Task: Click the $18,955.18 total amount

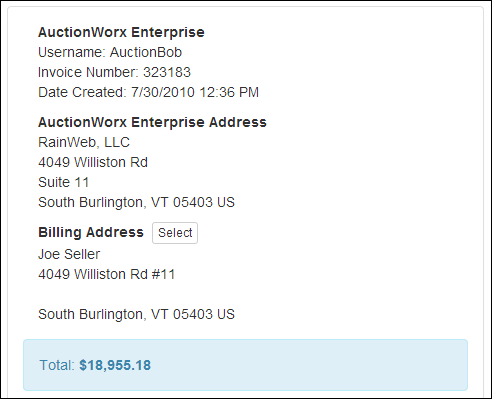Action: pyautogui.click(x=115, y=365)
